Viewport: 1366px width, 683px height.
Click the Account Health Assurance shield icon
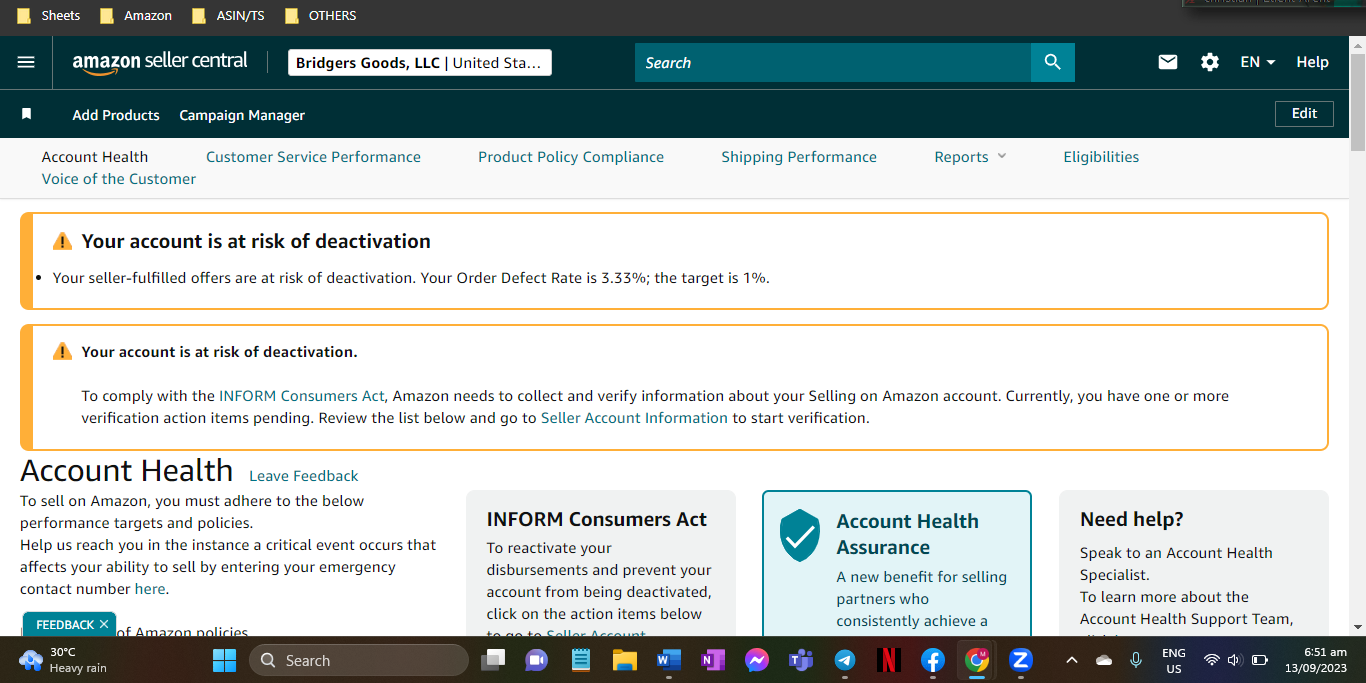799,535
